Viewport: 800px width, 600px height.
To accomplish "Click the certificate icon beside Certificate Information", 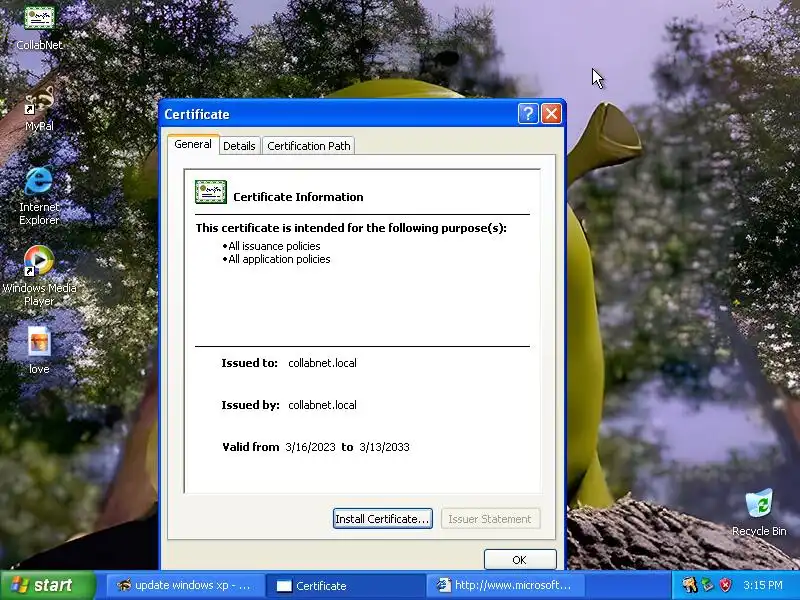I will coord(211,192).
